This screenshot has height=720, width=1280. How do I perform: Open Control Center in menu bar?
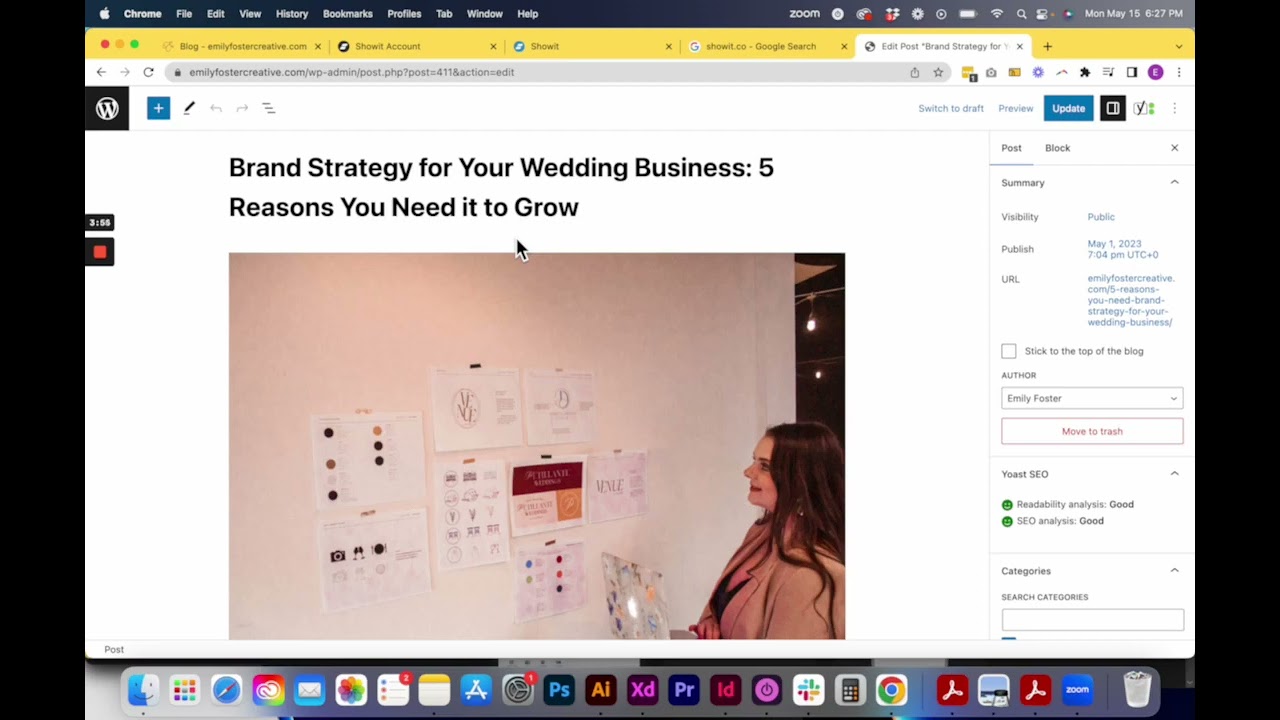1044,14
